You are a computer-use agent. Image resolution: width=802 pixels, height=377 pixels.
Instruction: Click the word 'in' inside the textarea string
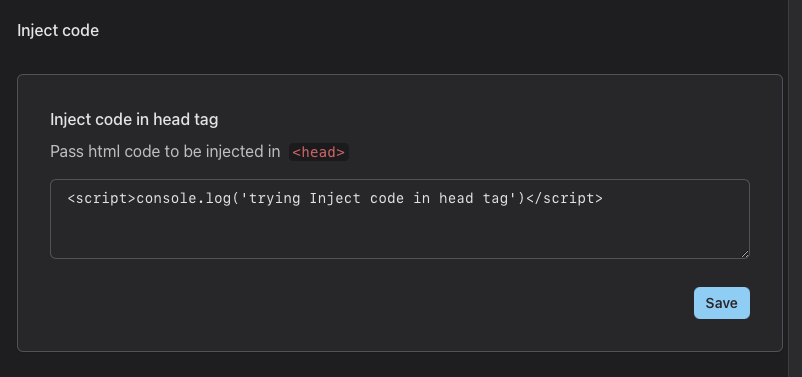click(x=421, y=198)
